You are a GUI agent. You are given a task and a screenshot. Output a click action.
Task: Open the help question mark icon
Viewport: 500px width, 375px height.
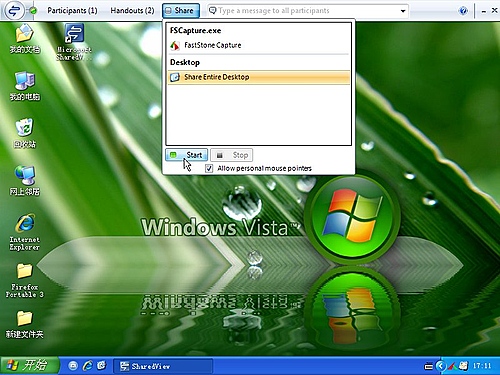tap(463, 11)
